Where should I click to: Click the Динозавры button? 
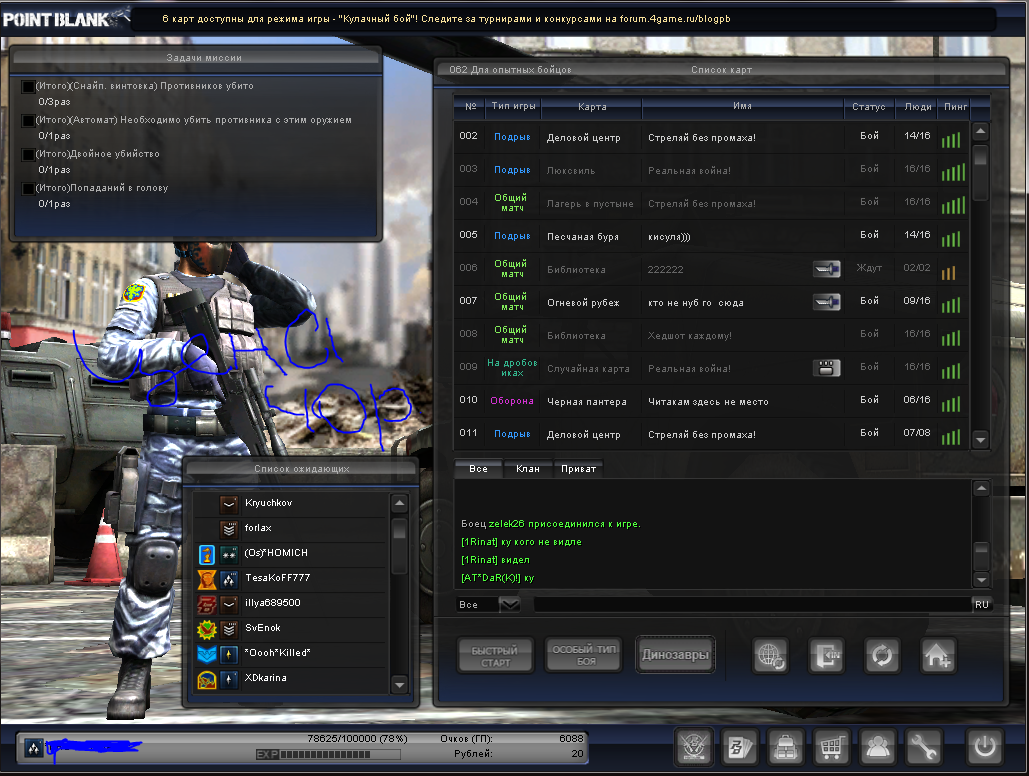pyautogui.click(x=675, y=655)
